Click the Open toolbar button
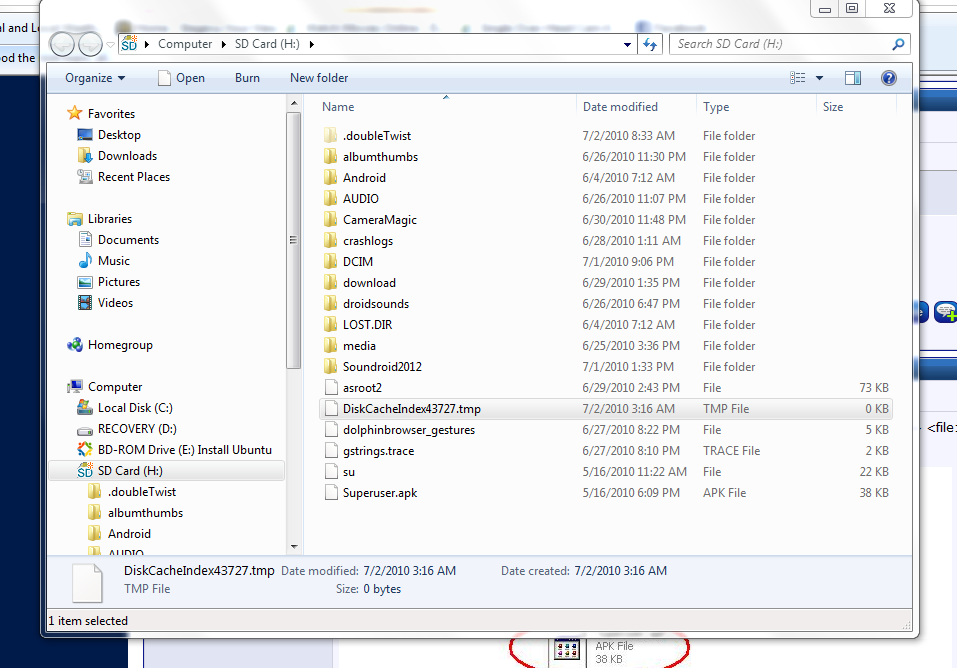Image resolution: width=957 pixels, height=668 pixels. (x=181, y=78)
